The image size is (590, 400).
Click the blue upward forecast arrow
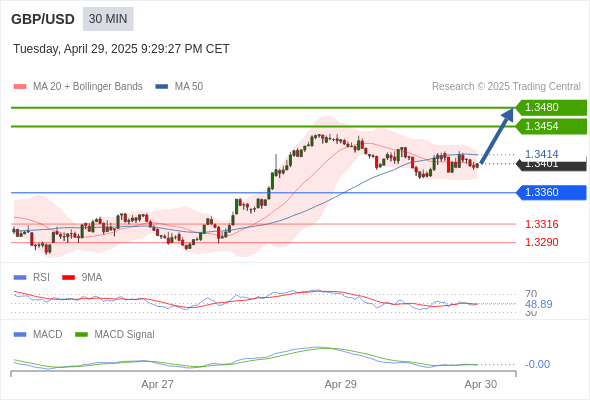pyautogui.click(x=497, y=136)
